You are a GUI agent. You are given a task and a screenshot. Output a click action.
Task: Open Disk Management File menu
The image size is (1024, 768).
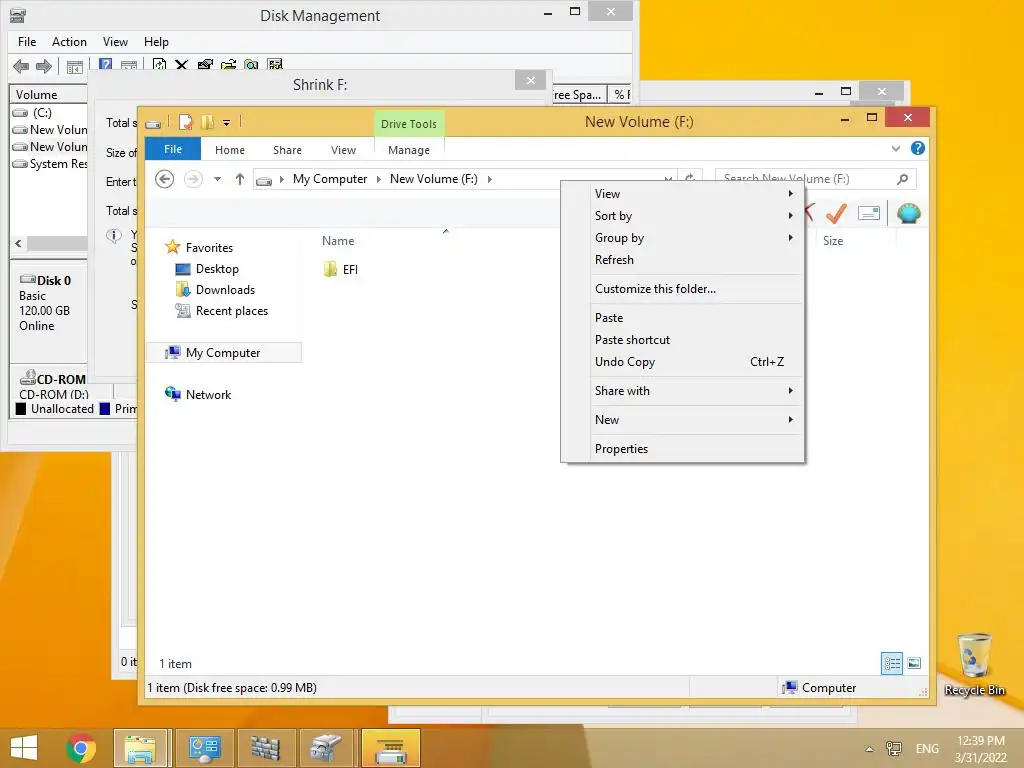[27, 42]
